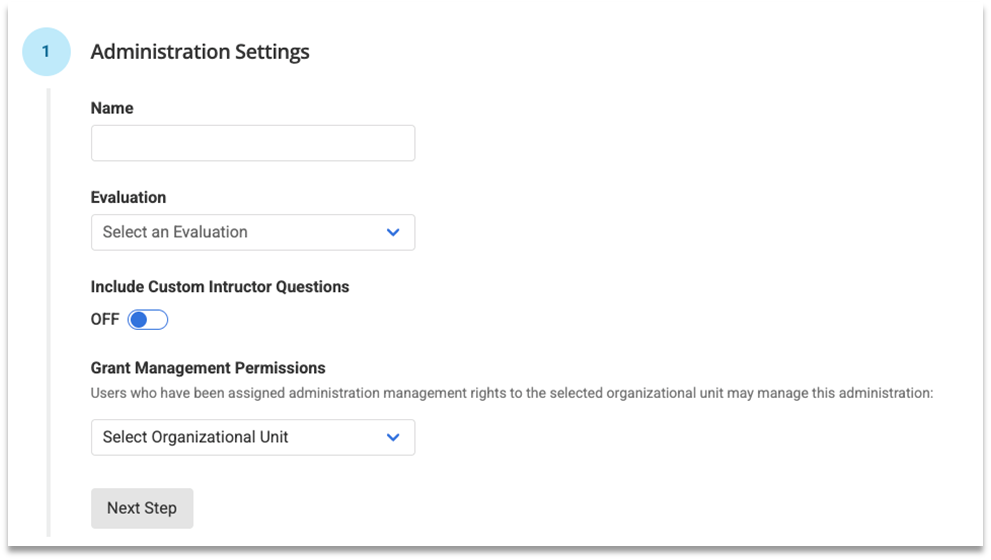Focus the Name text input field
Viewport: 991px width, 560px height.
252,143
